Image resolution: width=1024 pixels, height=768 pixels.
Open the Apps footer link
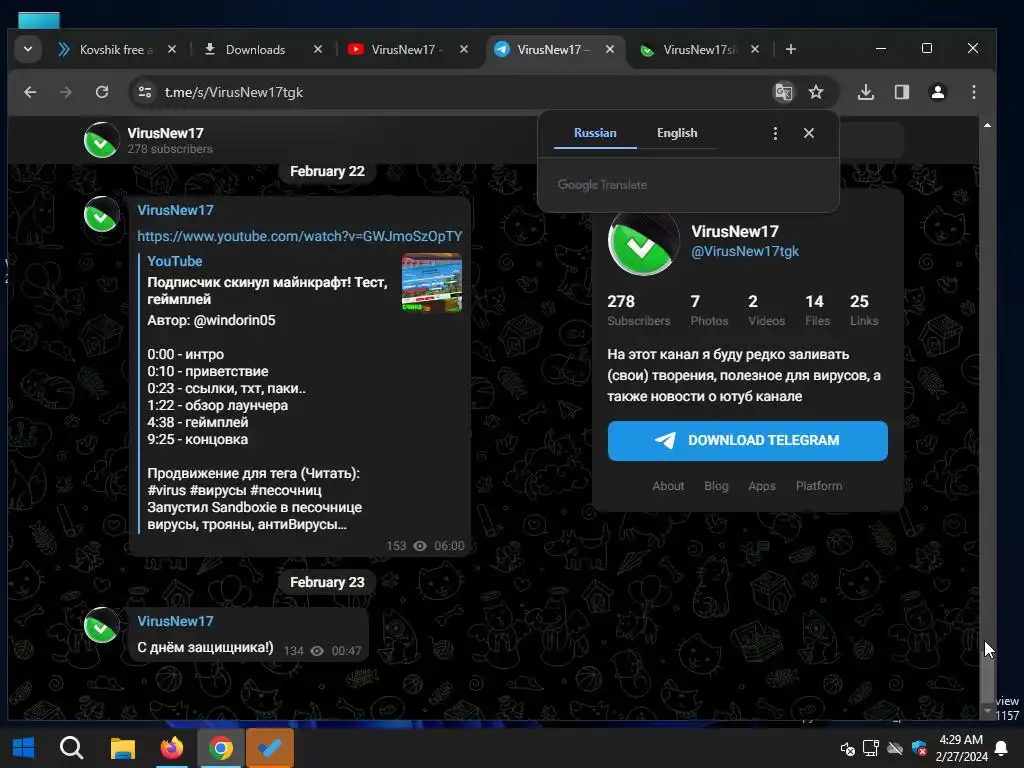[x=761, y=486]
